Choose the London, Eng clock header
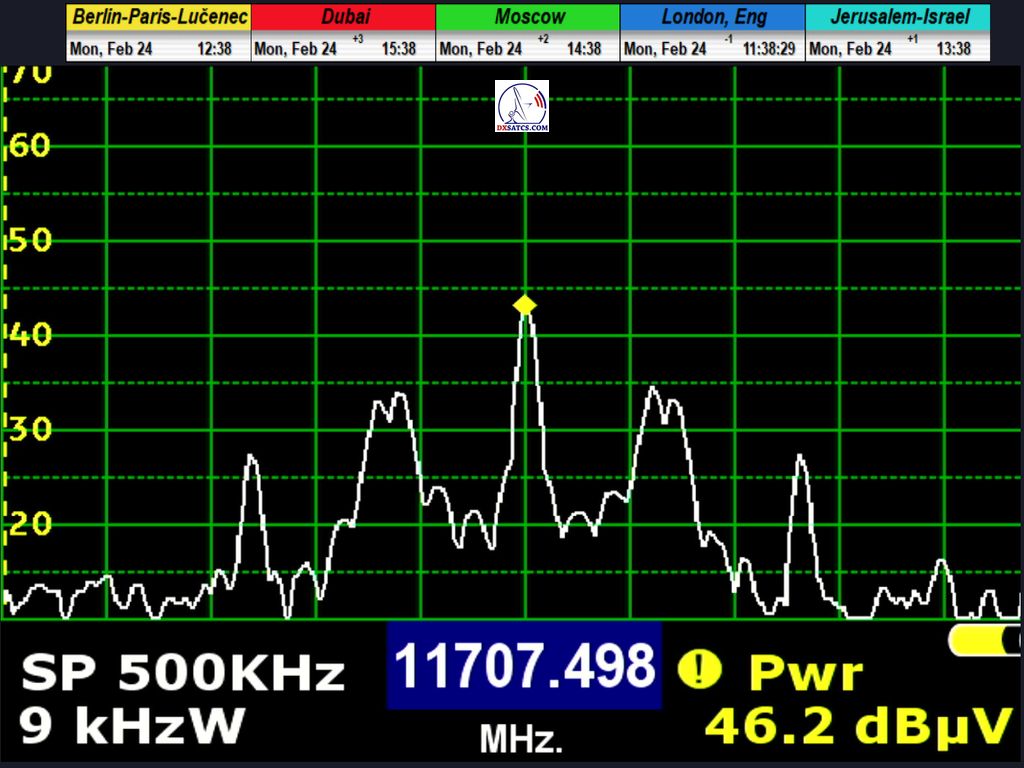The height and width of the screenshot is (768, 1024). [x=712, y=17]
